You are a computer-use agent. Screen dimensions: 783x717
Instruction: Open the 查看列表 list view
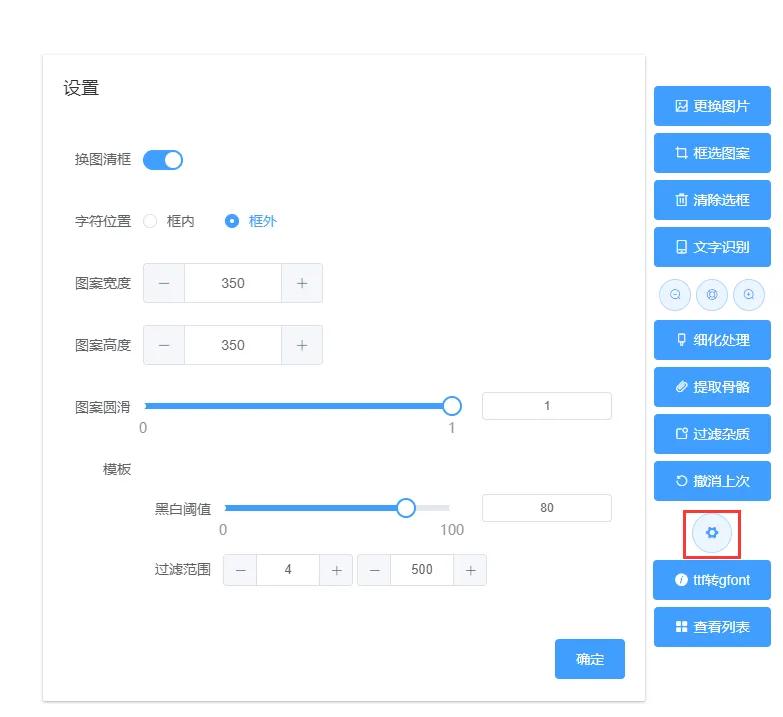point(712,627)
